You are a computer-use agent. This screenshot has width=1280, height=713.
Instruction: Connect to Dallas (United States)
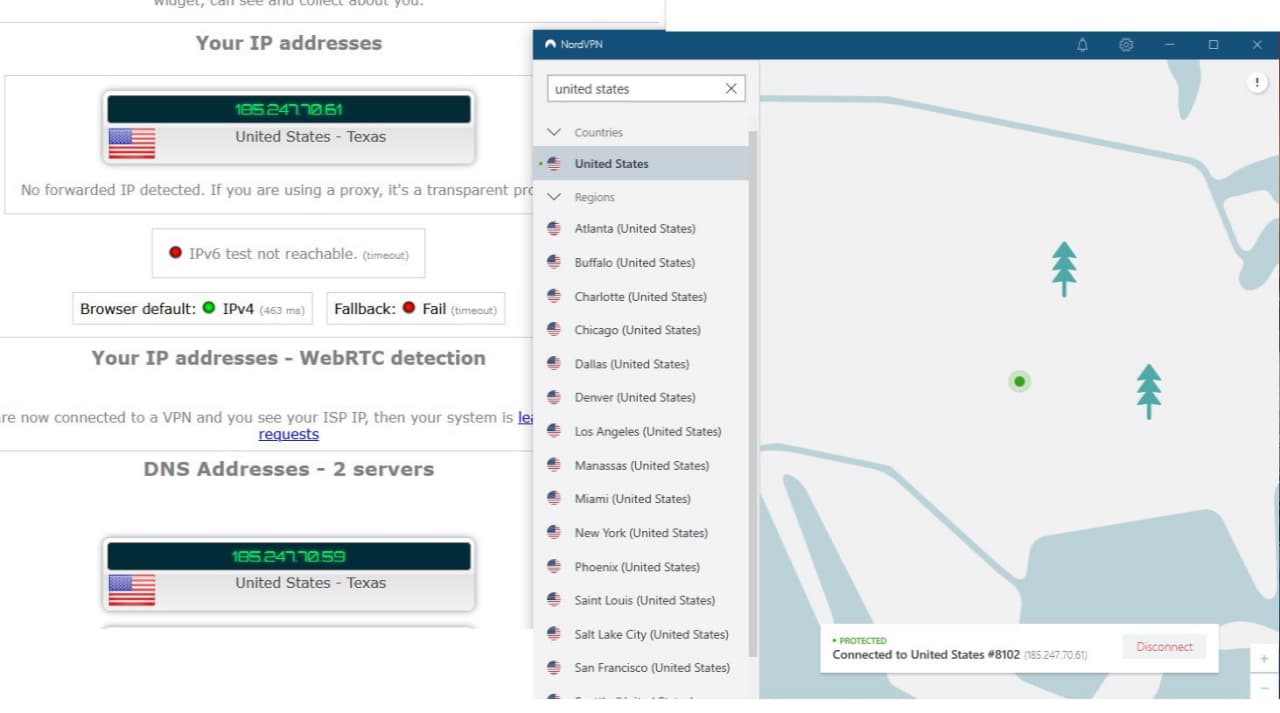point(631,364)
